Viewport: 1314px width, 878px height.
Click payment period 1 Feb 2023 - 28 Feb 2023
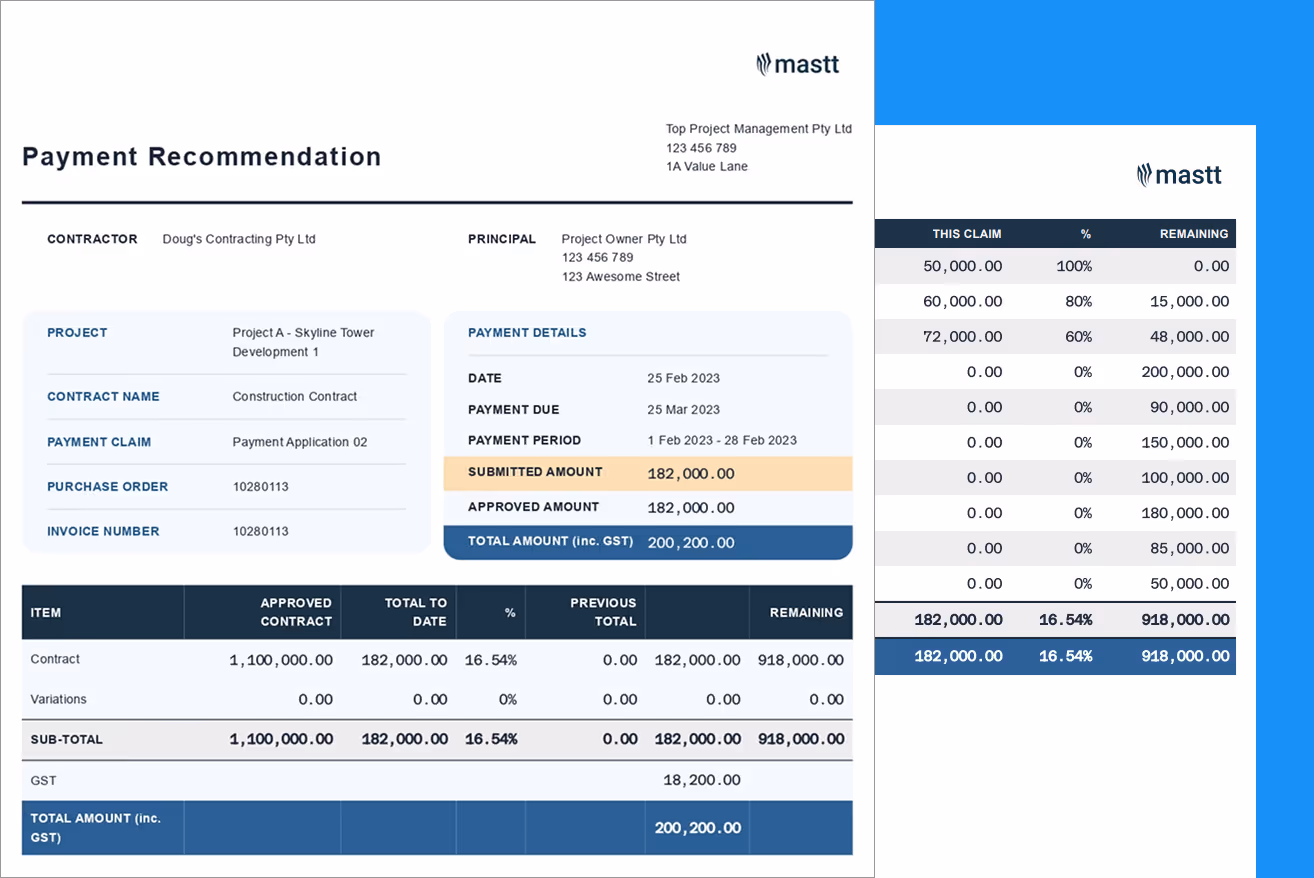pyautogui.click(x=722, y=441)
